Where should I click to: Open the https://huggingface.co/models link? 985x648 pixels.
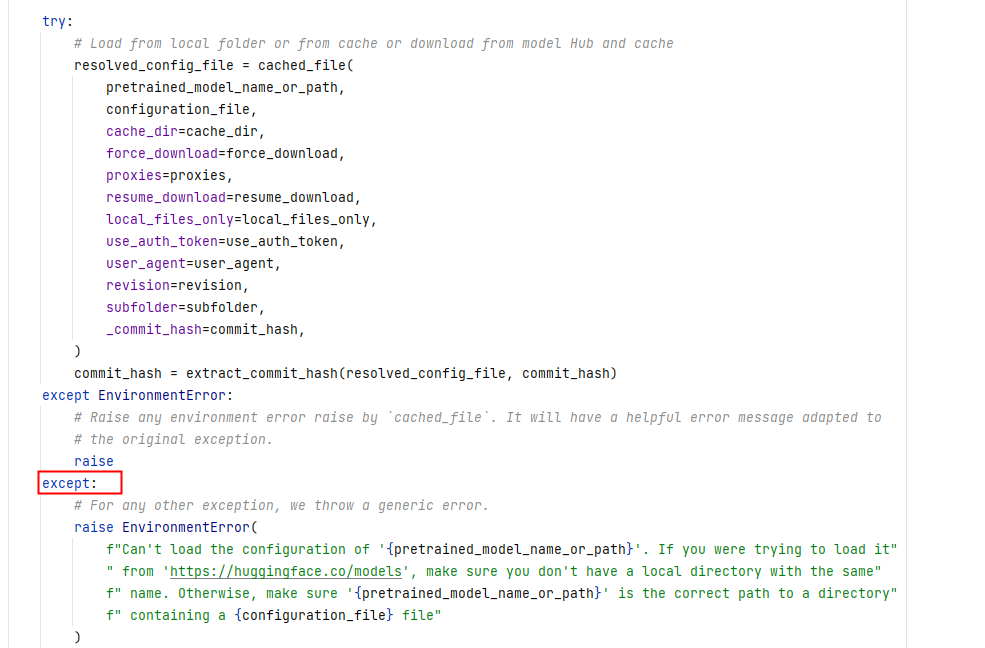286,571
